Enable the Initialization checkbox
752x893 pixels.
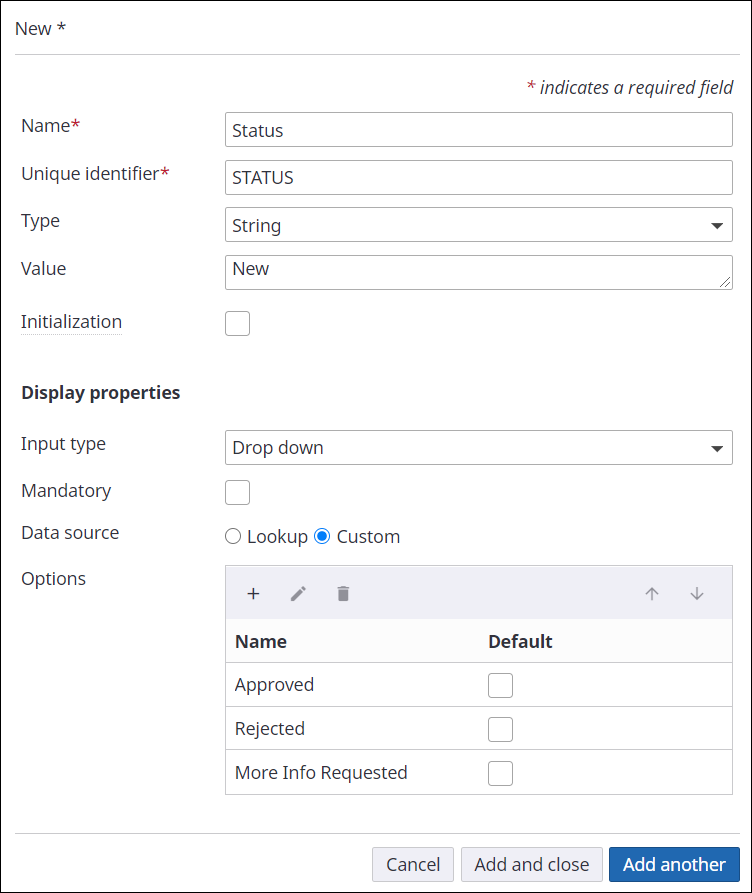pos(237,323)
